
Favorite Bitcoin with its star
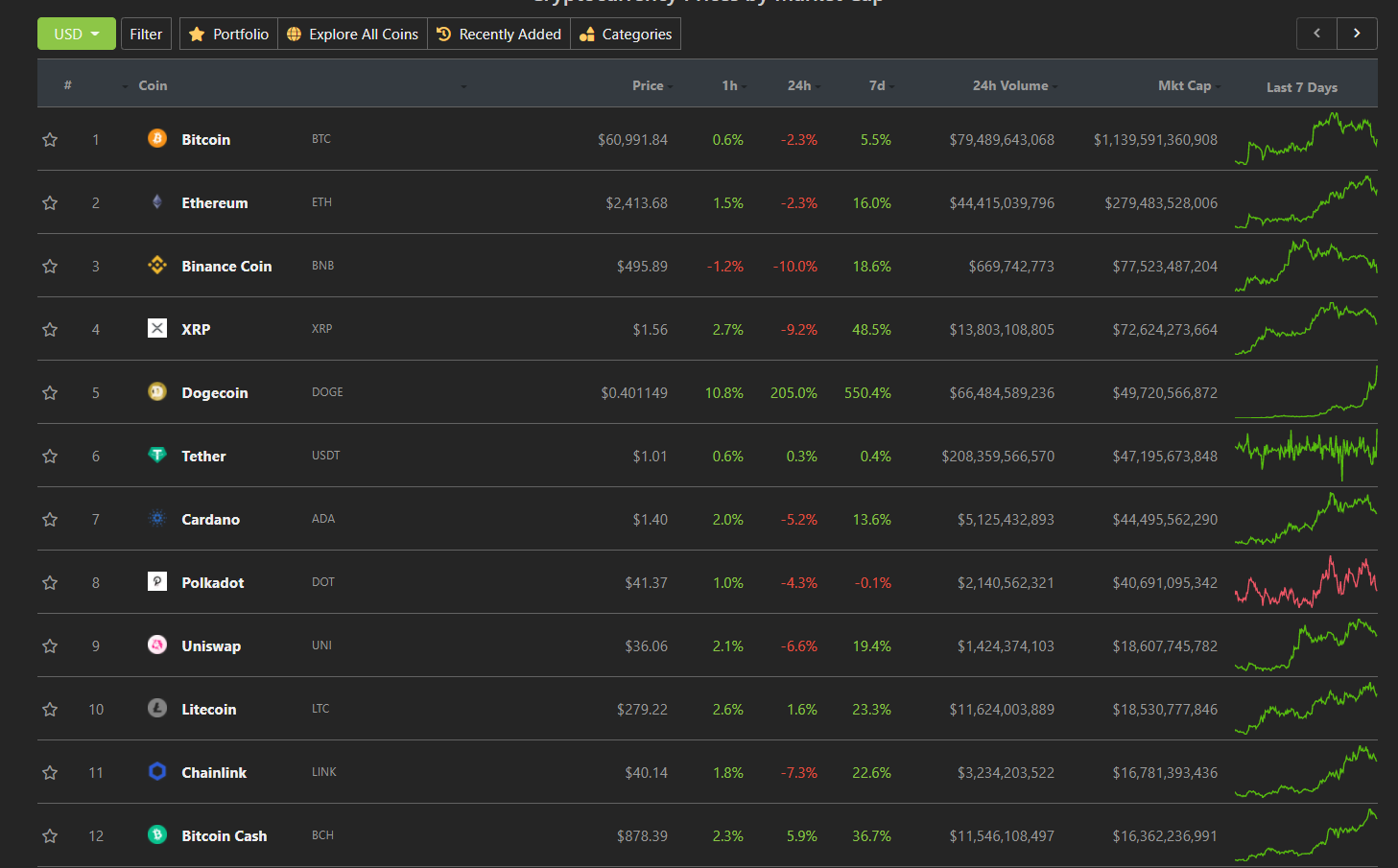tap(50, 140)
